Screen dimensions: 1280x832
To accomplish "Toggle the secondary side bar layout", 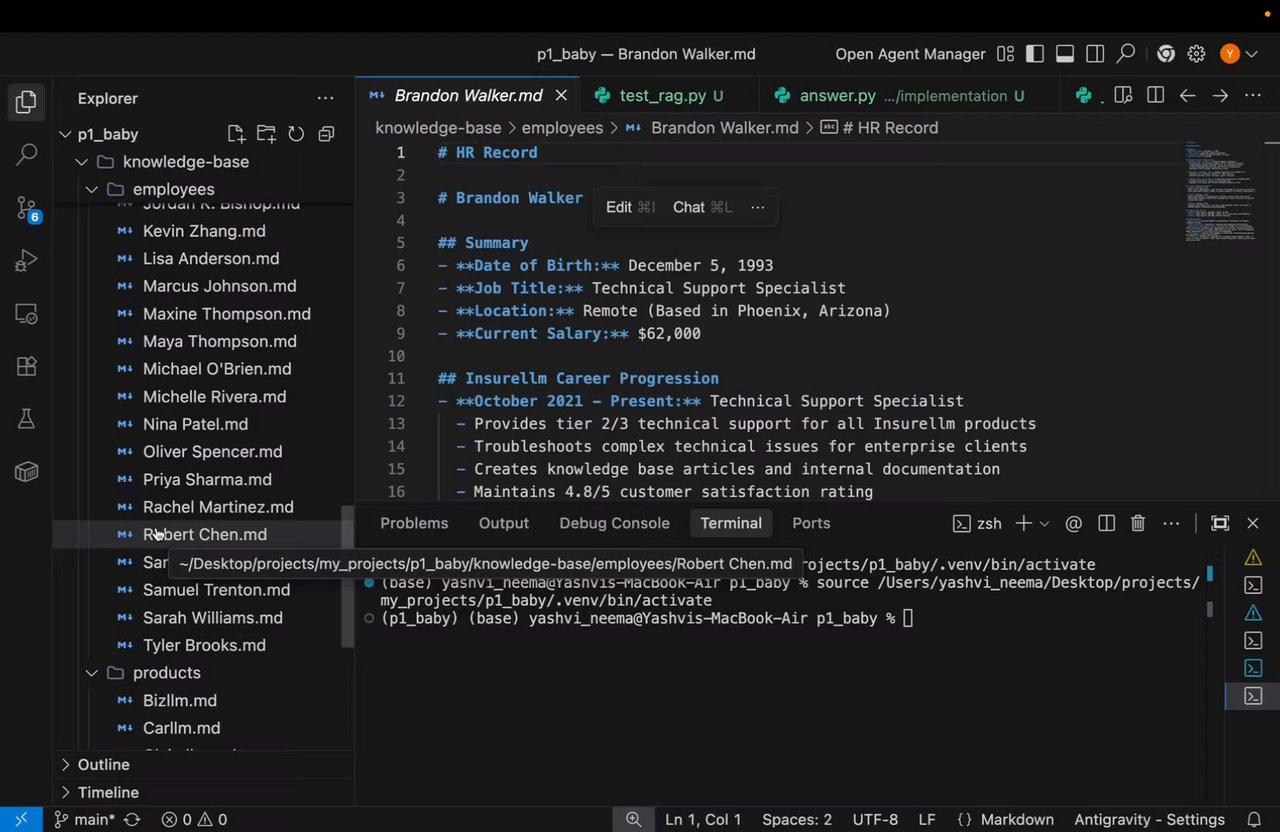I will (1095, 54).
